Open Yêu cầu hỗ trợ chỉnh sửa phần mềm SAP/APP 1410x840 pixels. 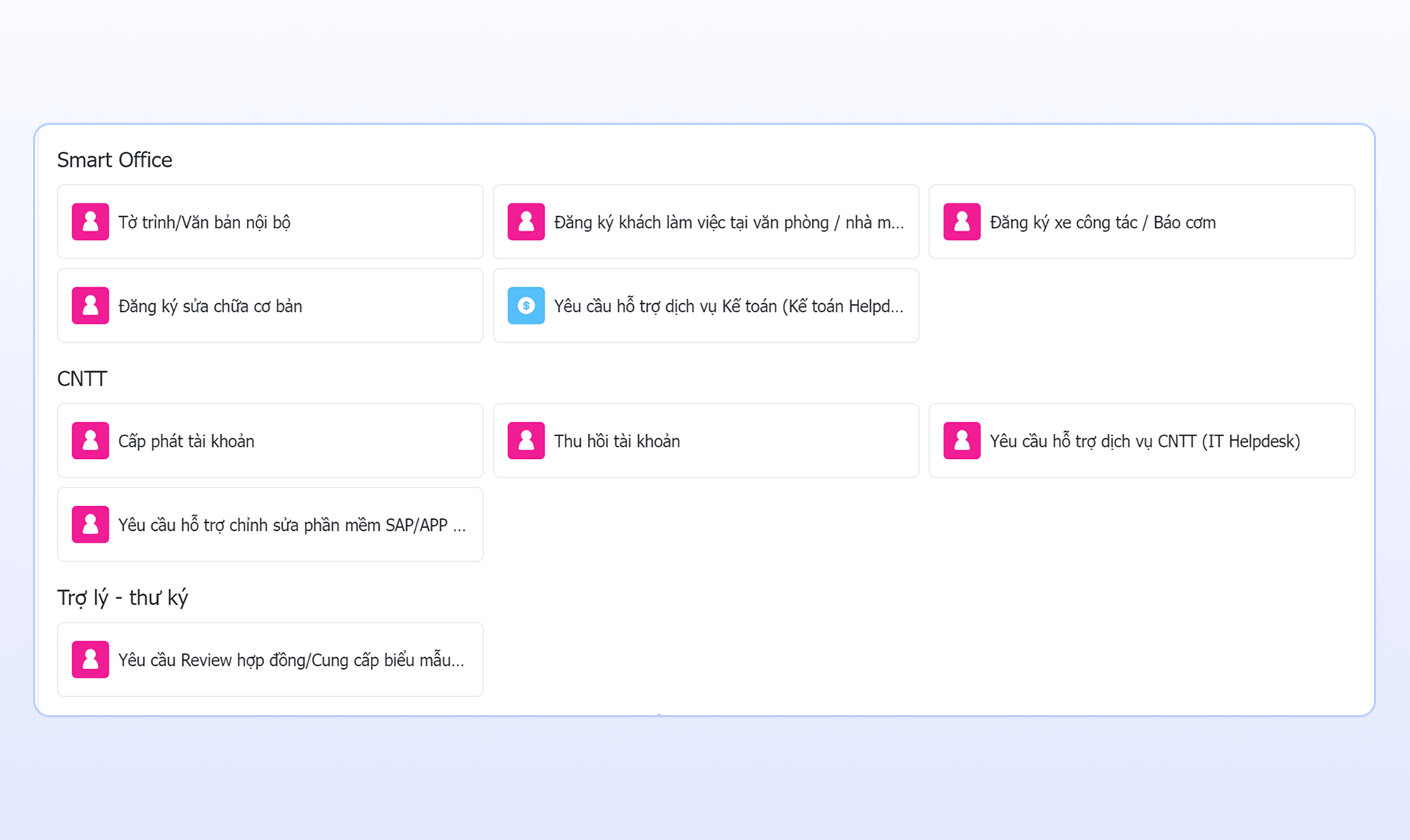(270, 524)
